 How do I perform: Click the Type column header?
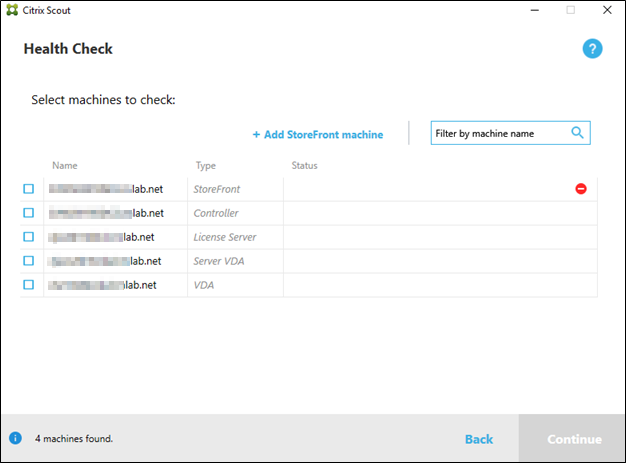pyautogui.click(x=206, y=166)
